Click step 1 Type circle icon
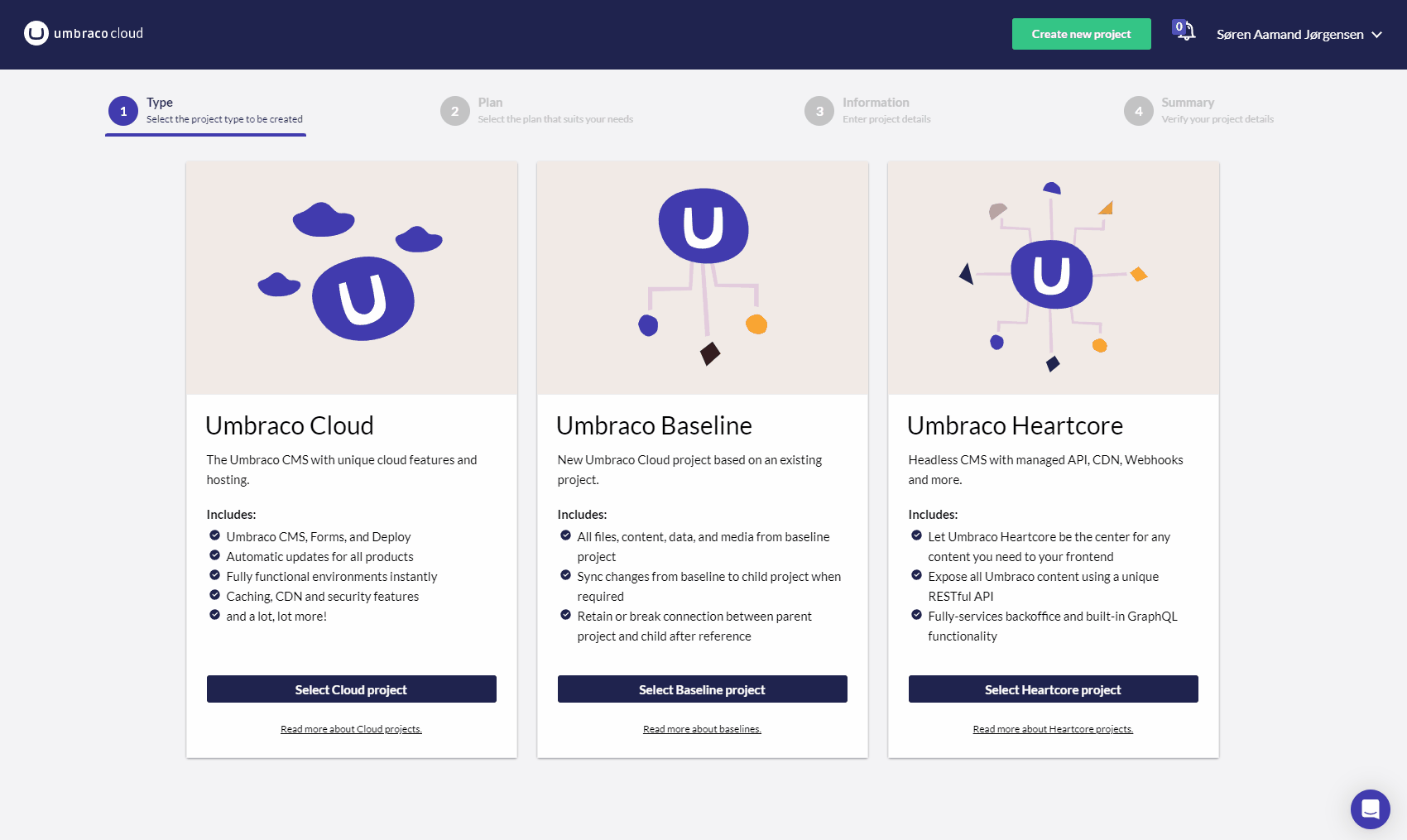This screenshot has height=840, width=1407. 123,111
